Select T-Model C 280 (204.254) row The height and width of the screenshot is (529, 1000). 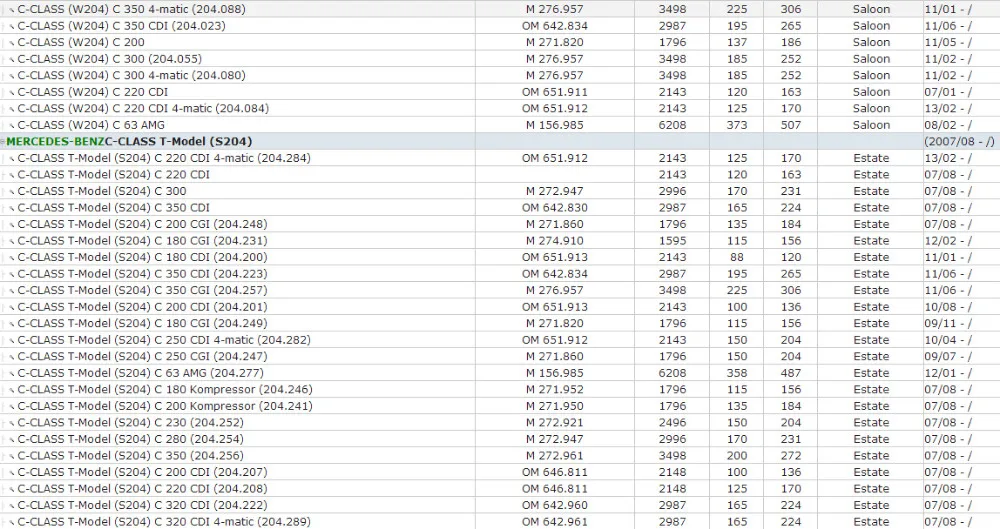point(500,439)
